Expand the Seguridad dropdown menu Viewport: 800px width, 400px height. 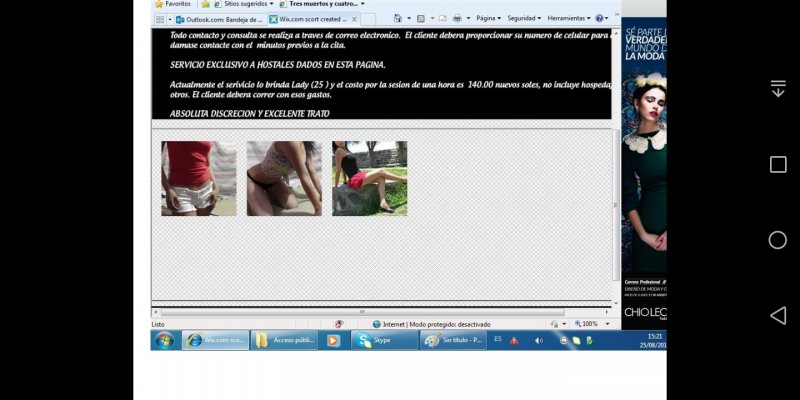coord(523,18)
